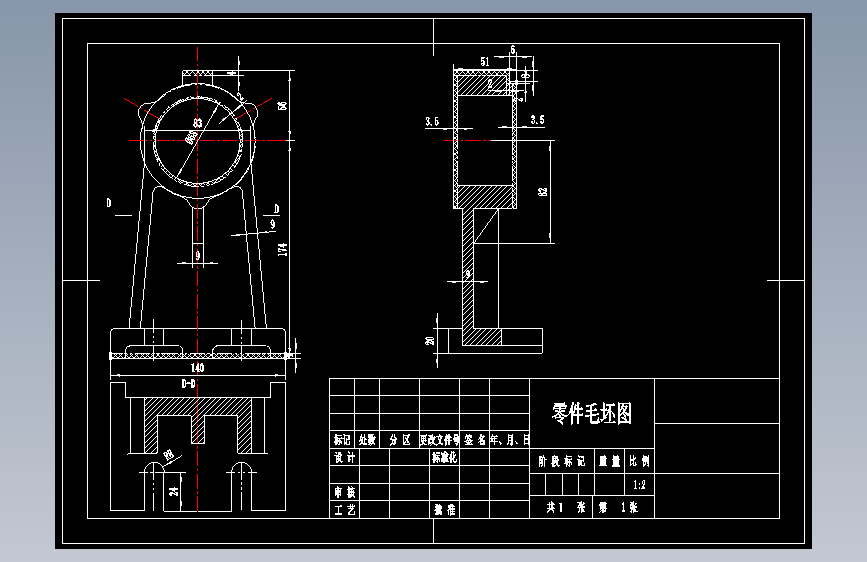Click the right 3.5 dimension text

click(537, 120)
